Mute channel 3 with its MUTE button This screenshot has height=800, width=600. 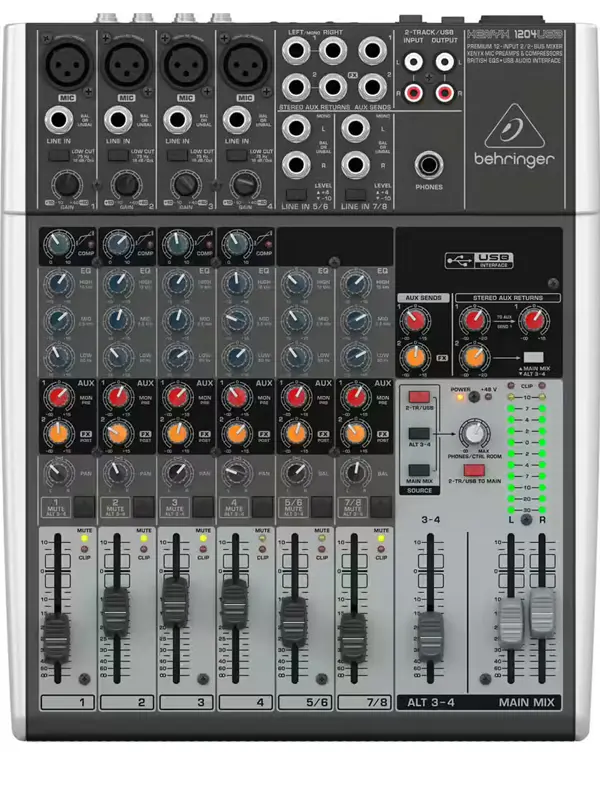point(203,507)
